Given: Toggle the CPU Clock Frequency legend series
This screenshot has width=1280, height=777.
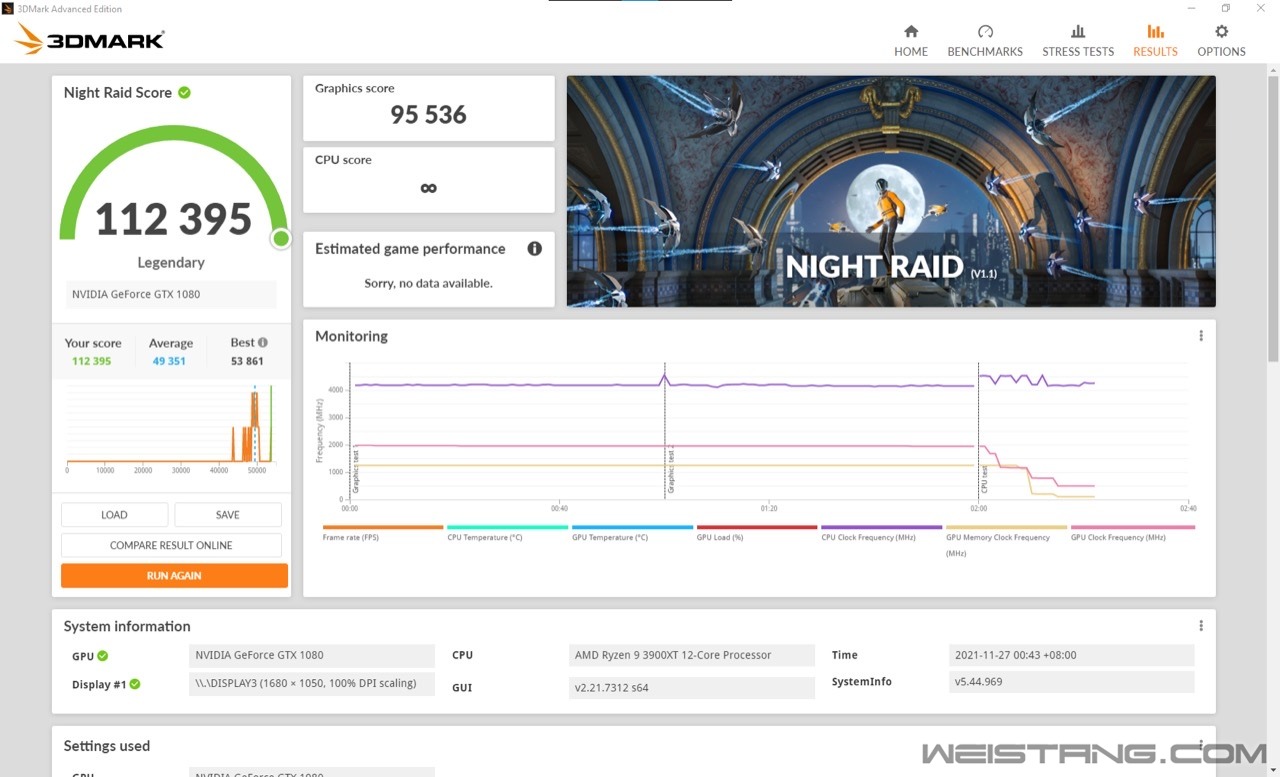Looking at the screenshot, I should pyautogui.click(x=881, y=532).
